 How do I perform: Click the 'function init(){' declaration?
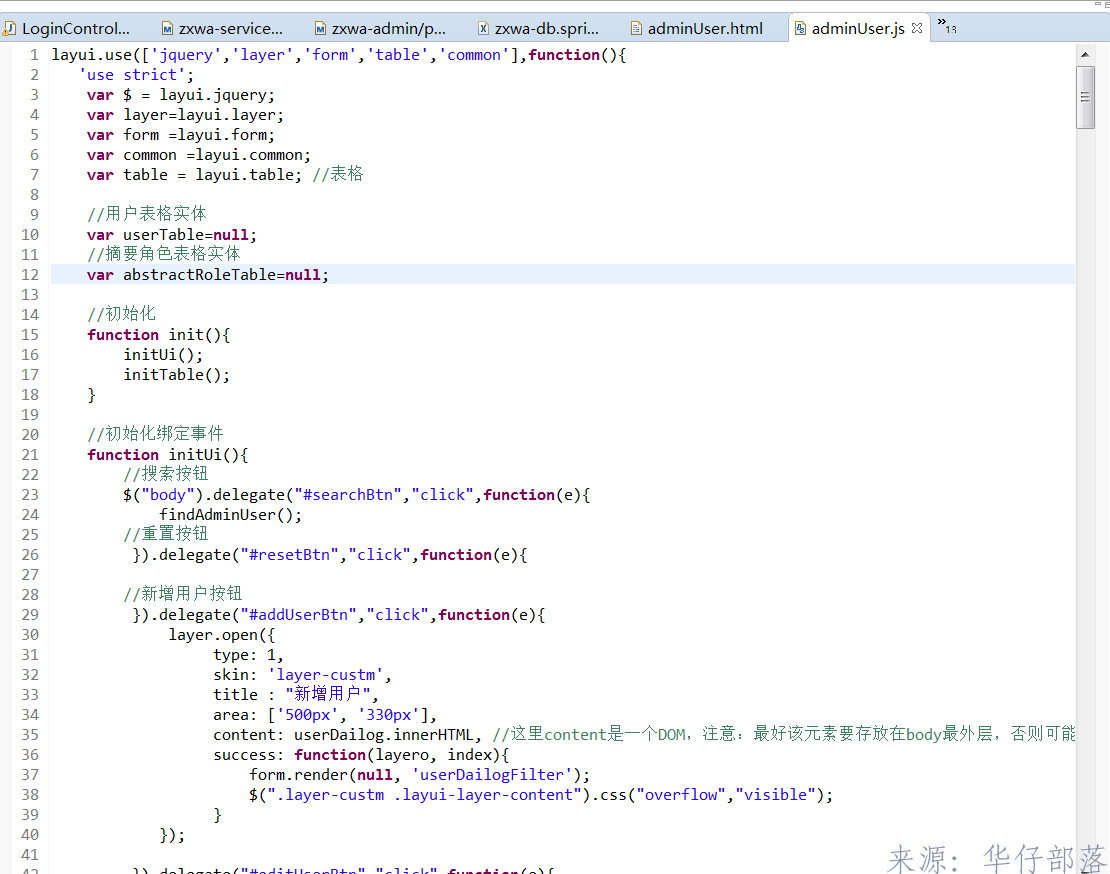click(x=159, y=335)
